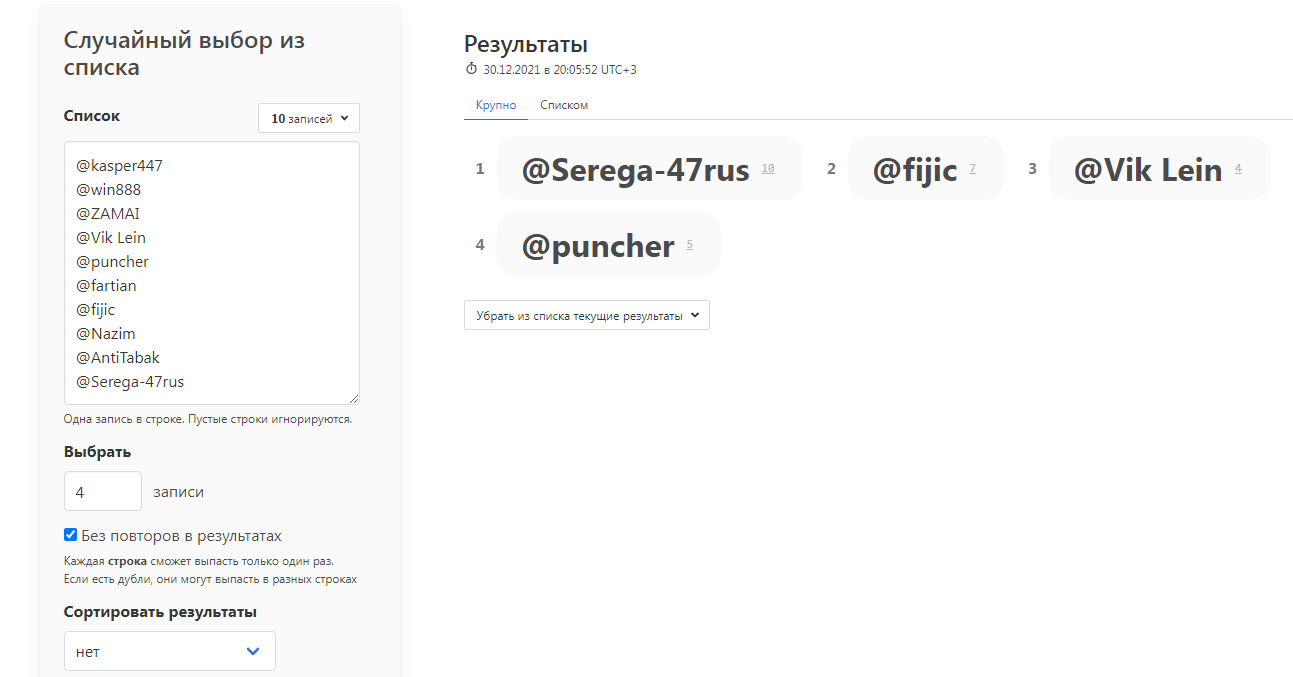Expand 'Убрать из списка текущие результаты' dropdown
The height and width of the screenshot is (677, 1293).
pyautogui.click(x=586, y=316)
